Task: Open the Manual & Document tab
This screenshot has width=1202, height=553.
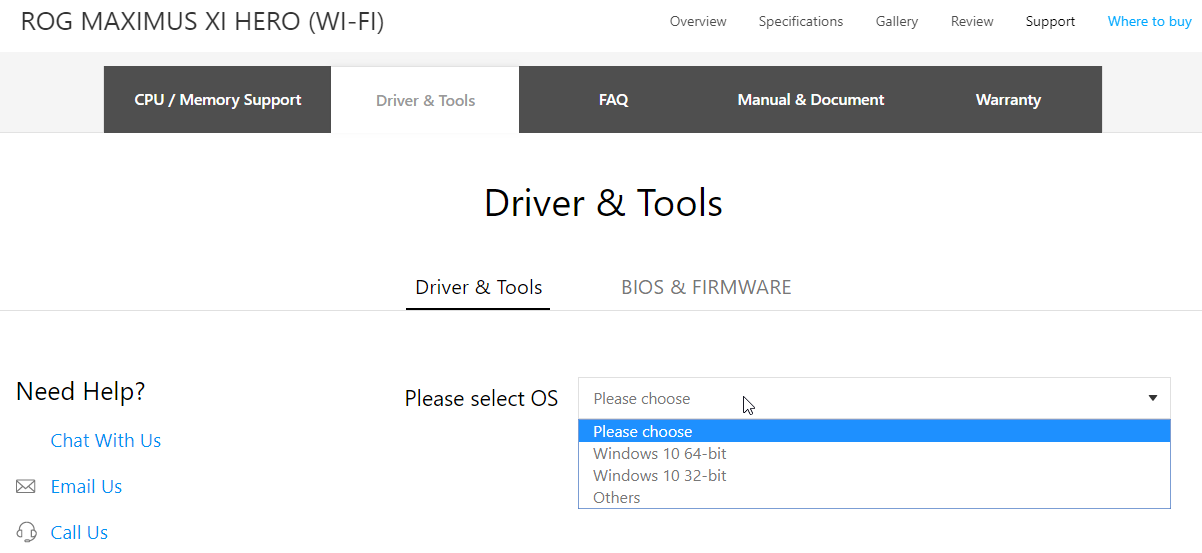Action: pyautogui.click(x=811, y=100)
